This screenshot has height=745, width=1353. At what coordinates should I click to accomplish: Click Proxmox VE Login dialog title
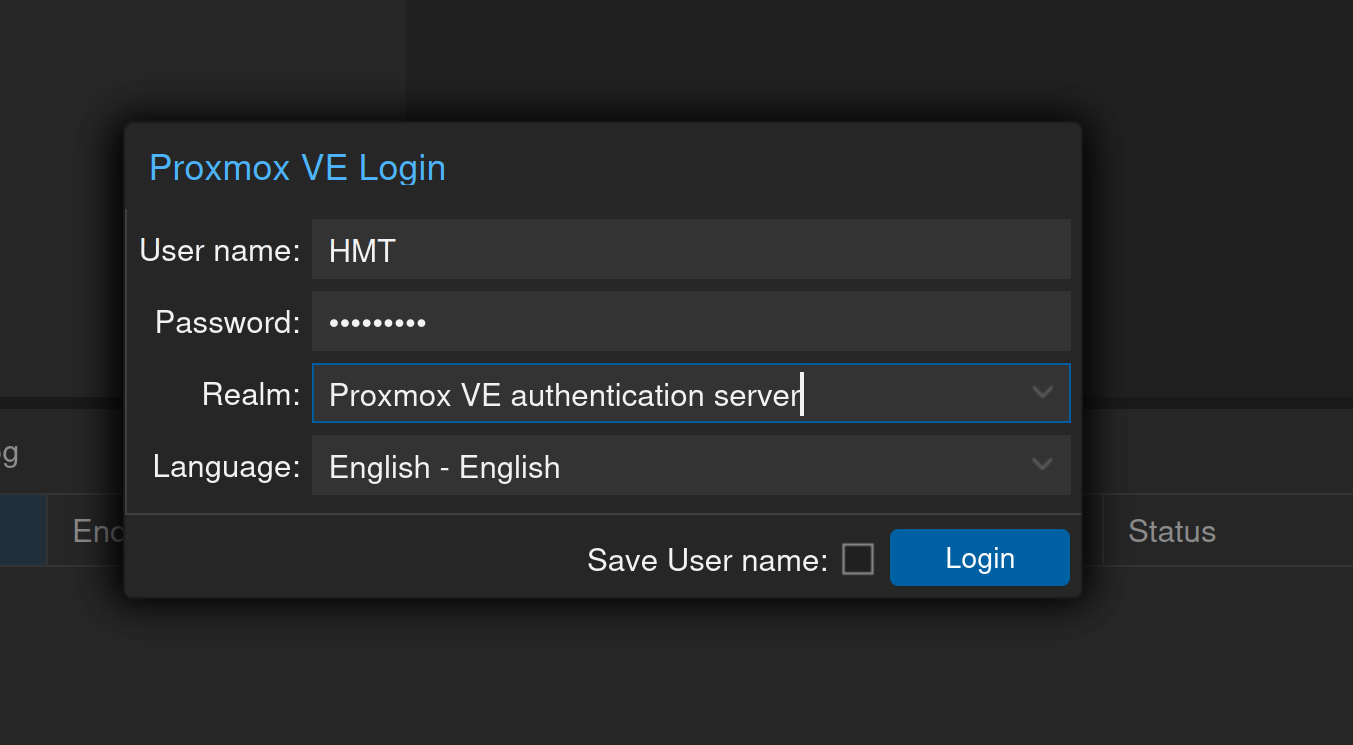coord(297,167)
